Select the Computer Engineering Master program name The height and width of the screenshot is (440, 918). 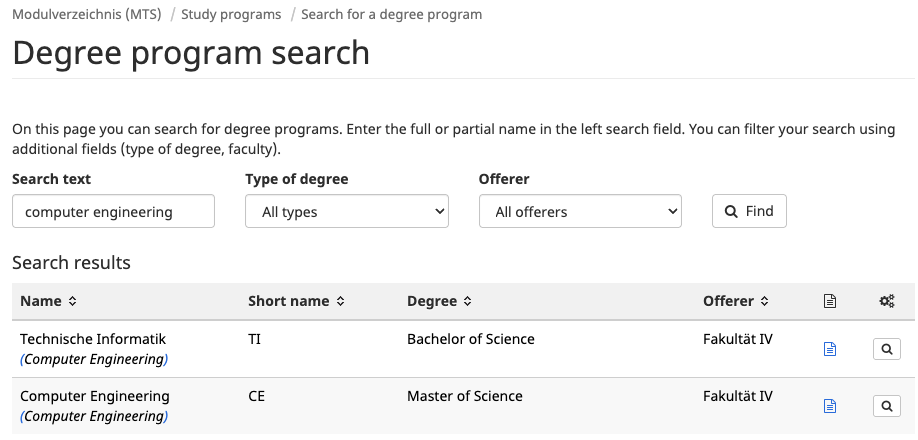coord(95,396)
